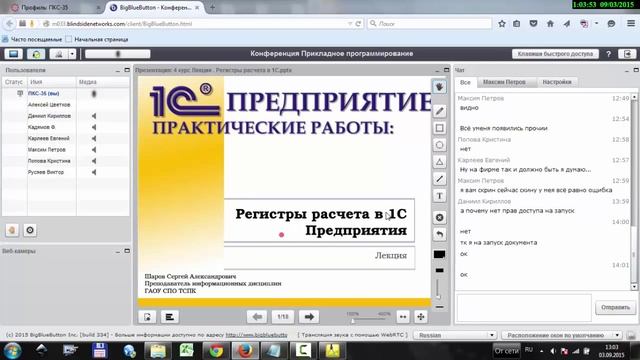
Task: Open the black annotation color picker
Action: (x=440, y=254)
